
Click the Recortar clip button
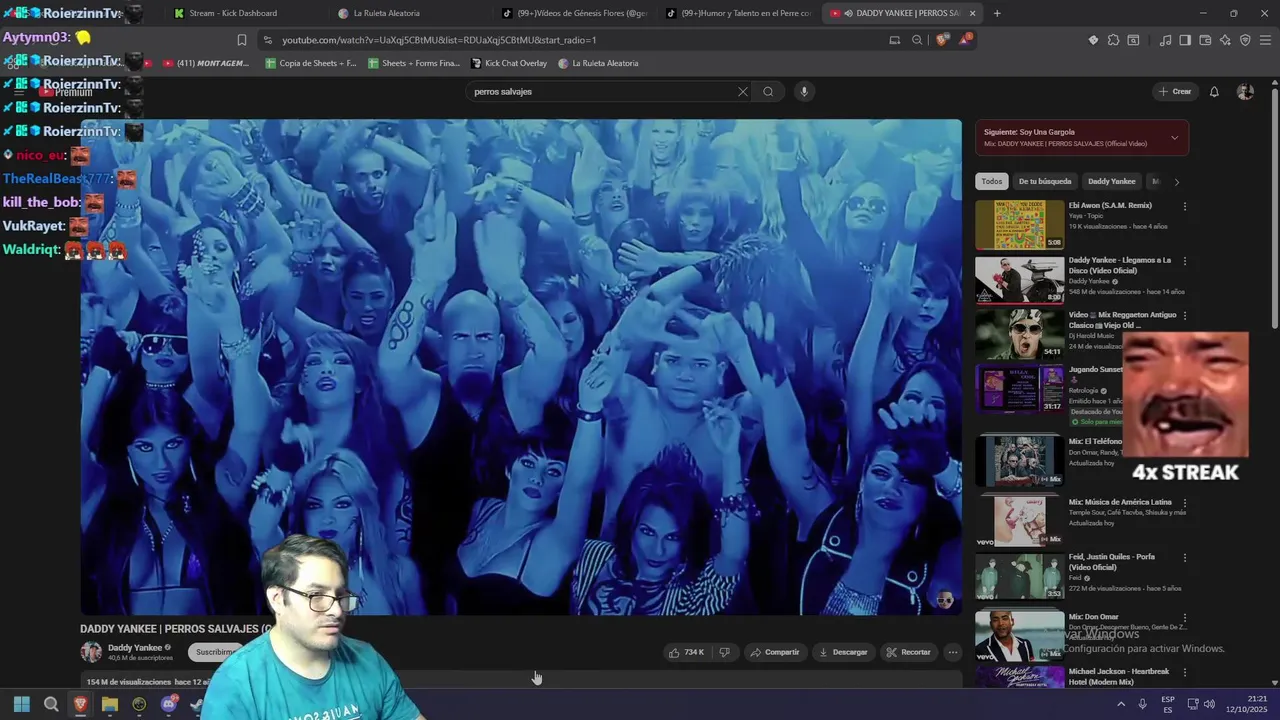[x=908, y=652]
